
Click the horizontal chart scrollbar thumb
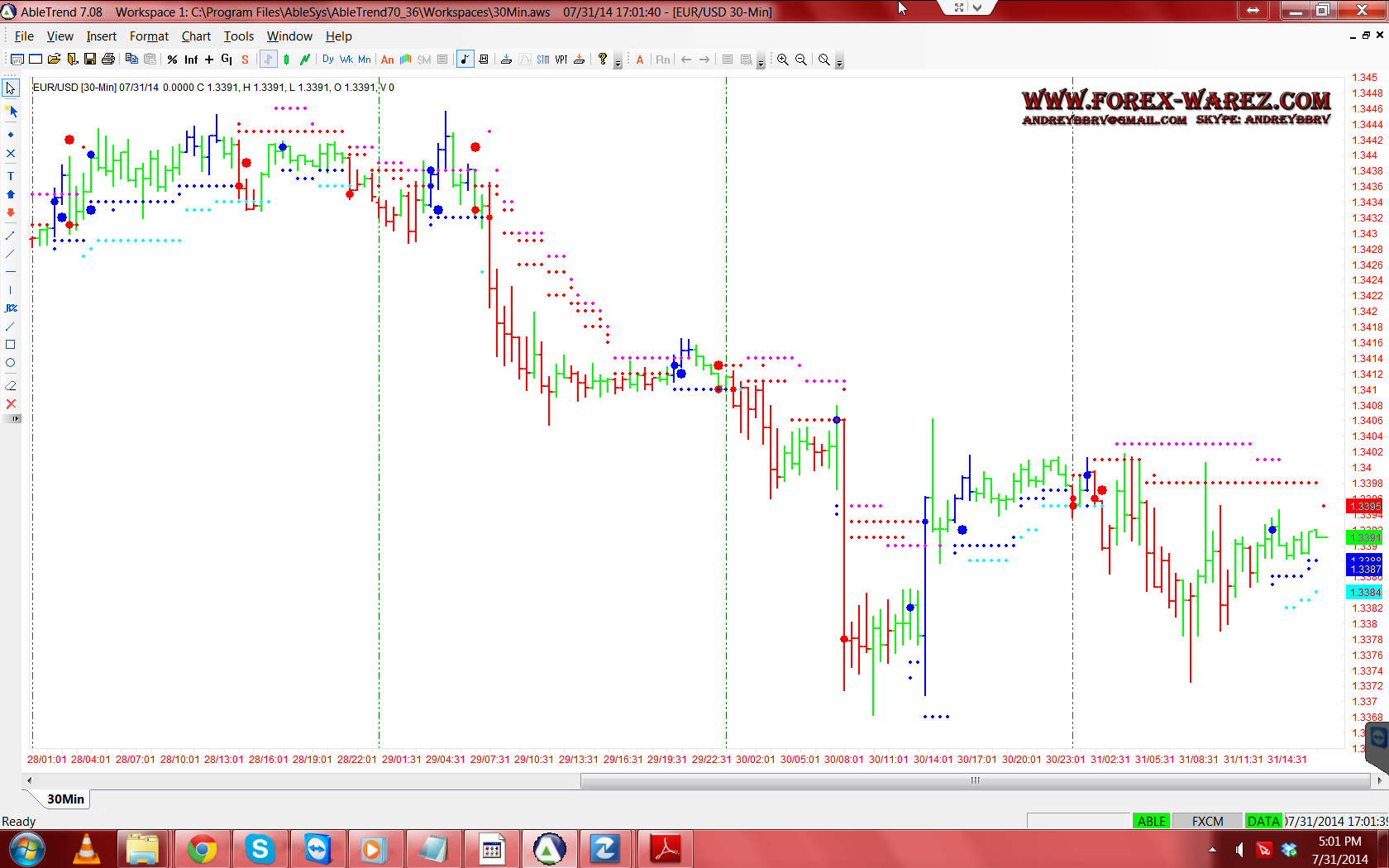click(975, 780)
